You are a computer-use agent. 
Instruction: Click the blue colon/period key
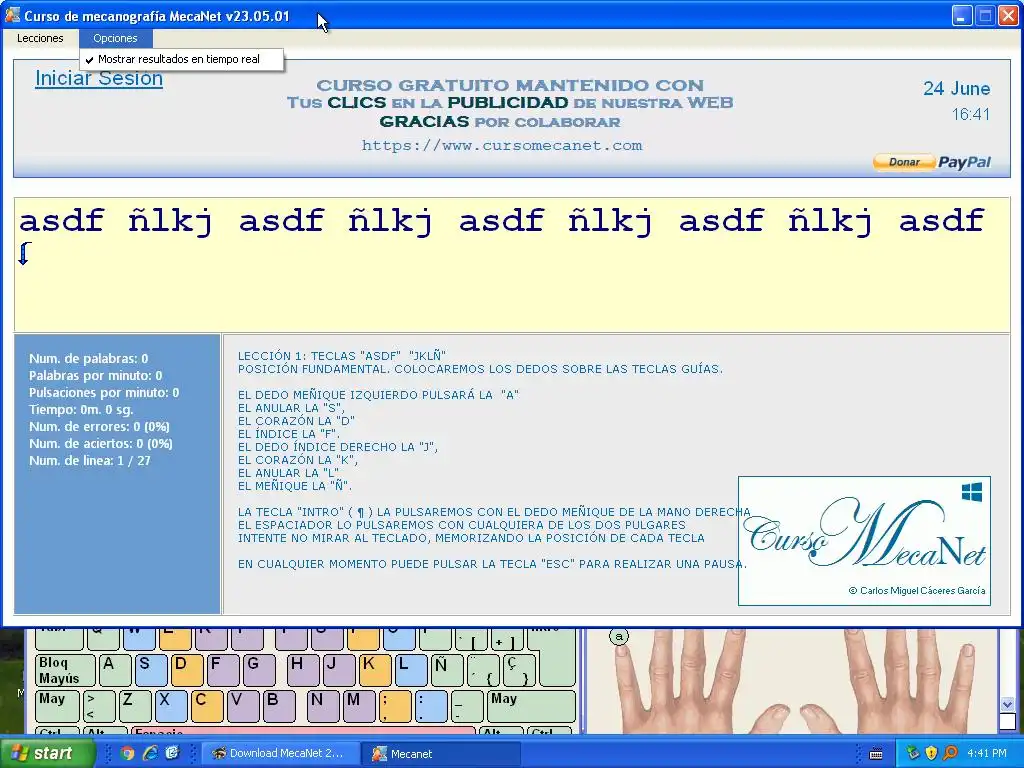click(431, 706)
